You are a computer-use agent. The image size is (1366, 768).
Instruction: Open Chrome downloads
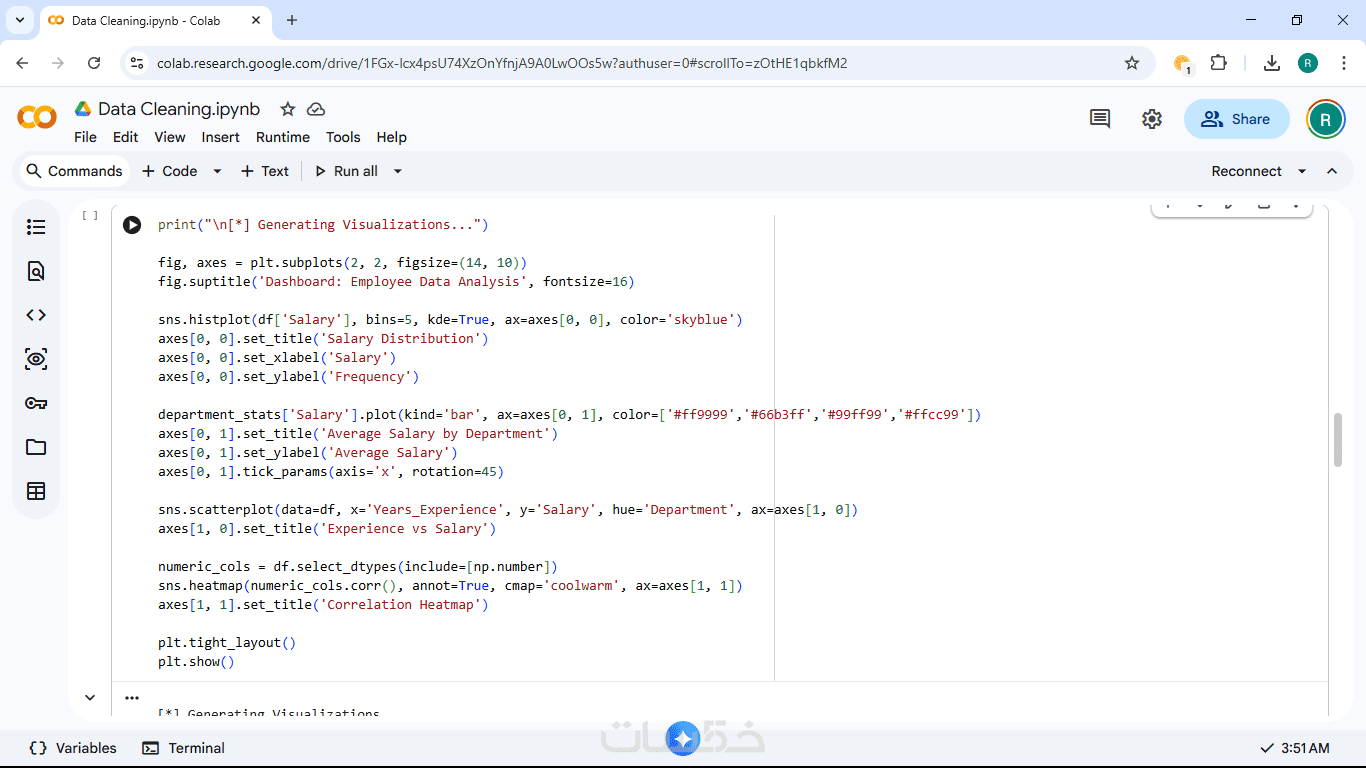pyautogui.click(x=1272, y=63)
